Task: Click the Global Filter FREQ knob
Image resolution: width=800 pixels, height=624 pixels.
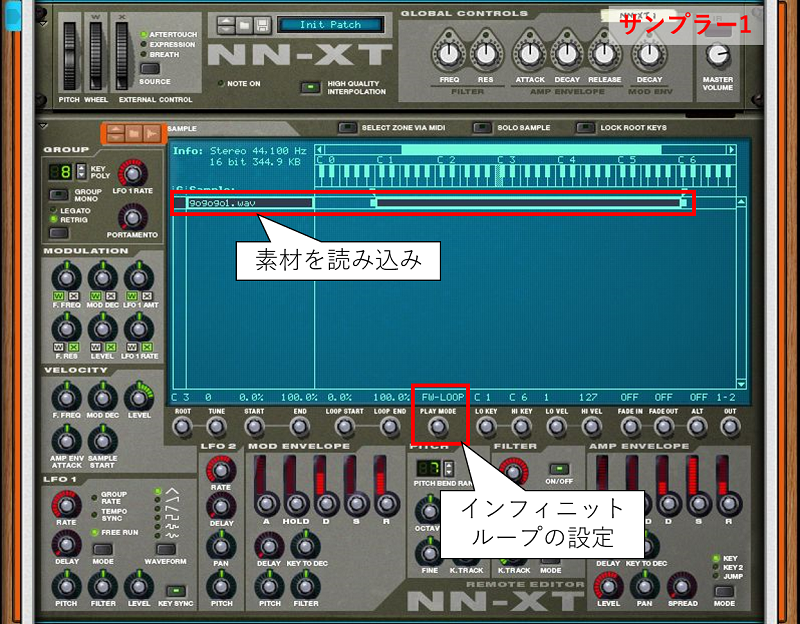Action: (449, 54)
